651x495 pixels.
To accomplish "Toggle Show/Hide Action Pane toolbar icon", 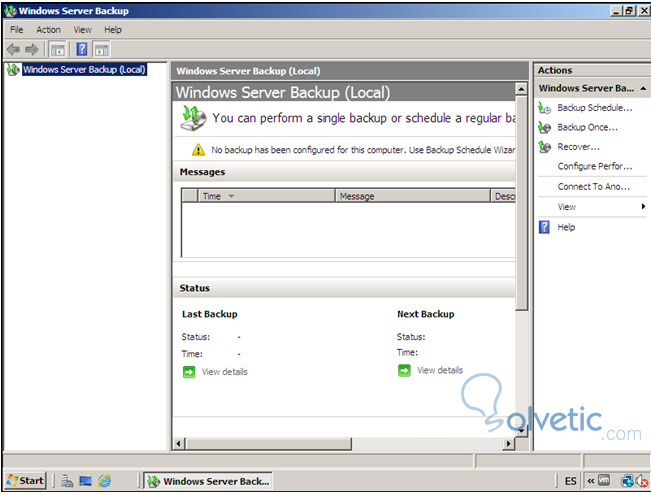I will tap(102, 50).
